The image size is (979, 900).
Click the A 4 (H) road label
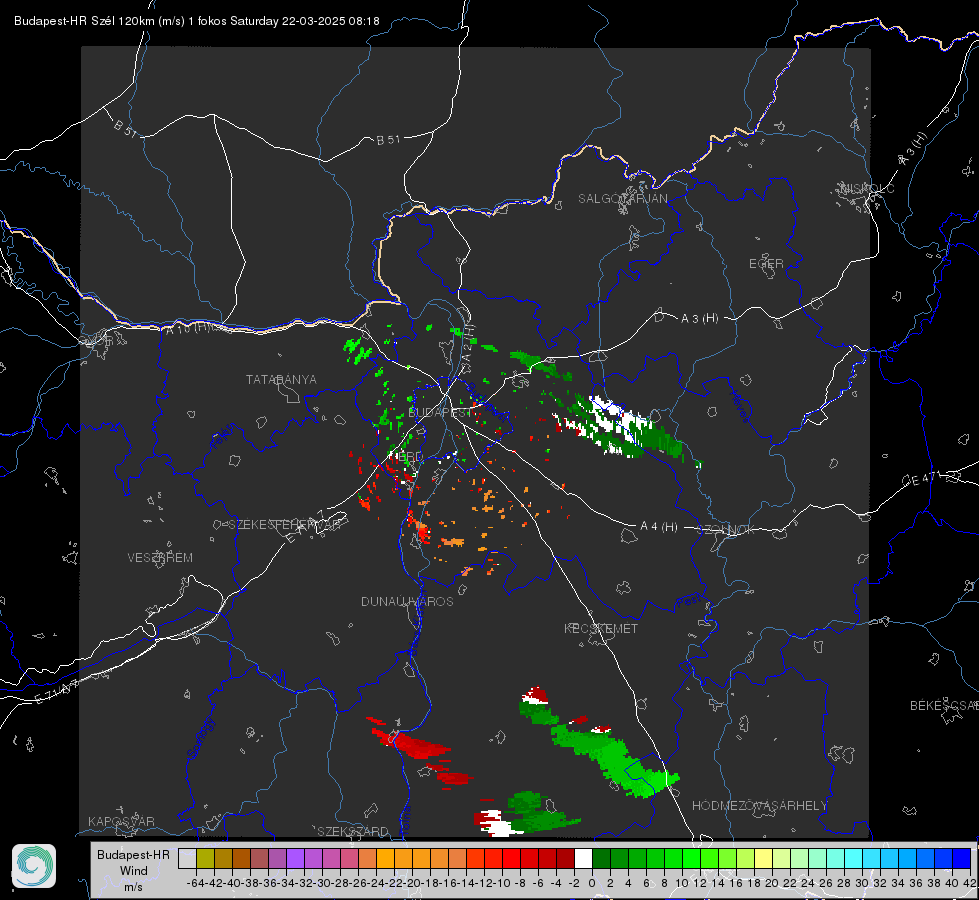[659, 527]
